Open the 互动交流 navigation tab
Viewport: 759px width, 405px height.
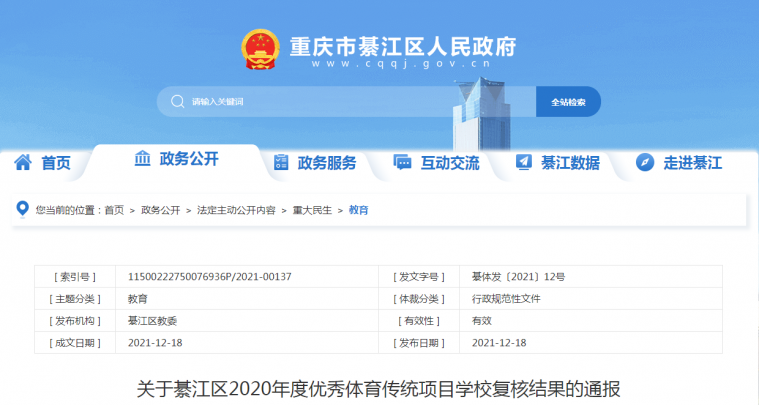pyautogui.click(x=449, y=163)
